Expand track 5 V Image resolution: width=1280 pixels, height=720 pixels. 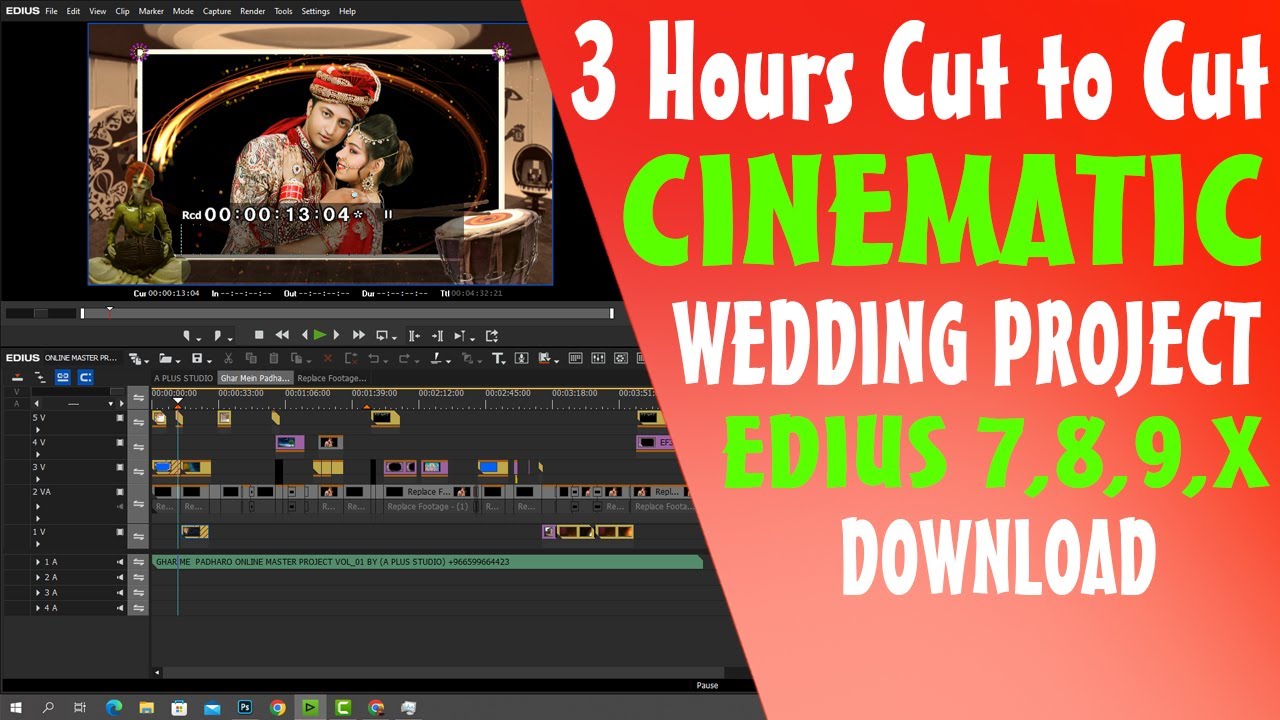click(38, 430)
